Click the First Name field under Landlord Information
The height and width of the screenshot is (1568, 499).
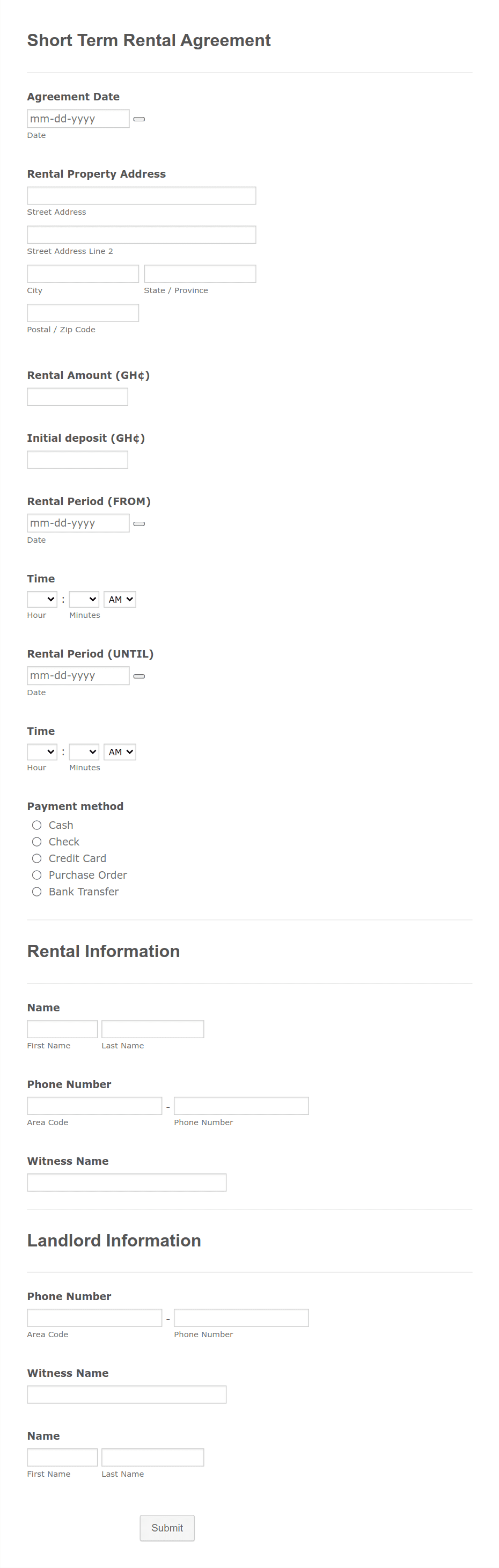62,1456
